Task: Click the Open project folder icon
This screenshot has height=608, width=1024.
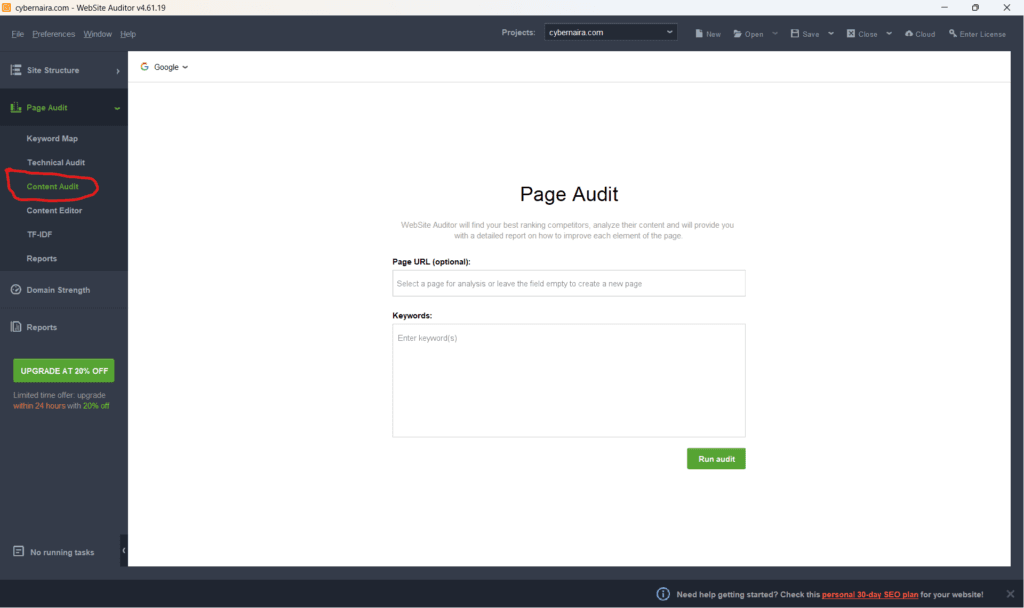Action: click(x=737, y=33)
